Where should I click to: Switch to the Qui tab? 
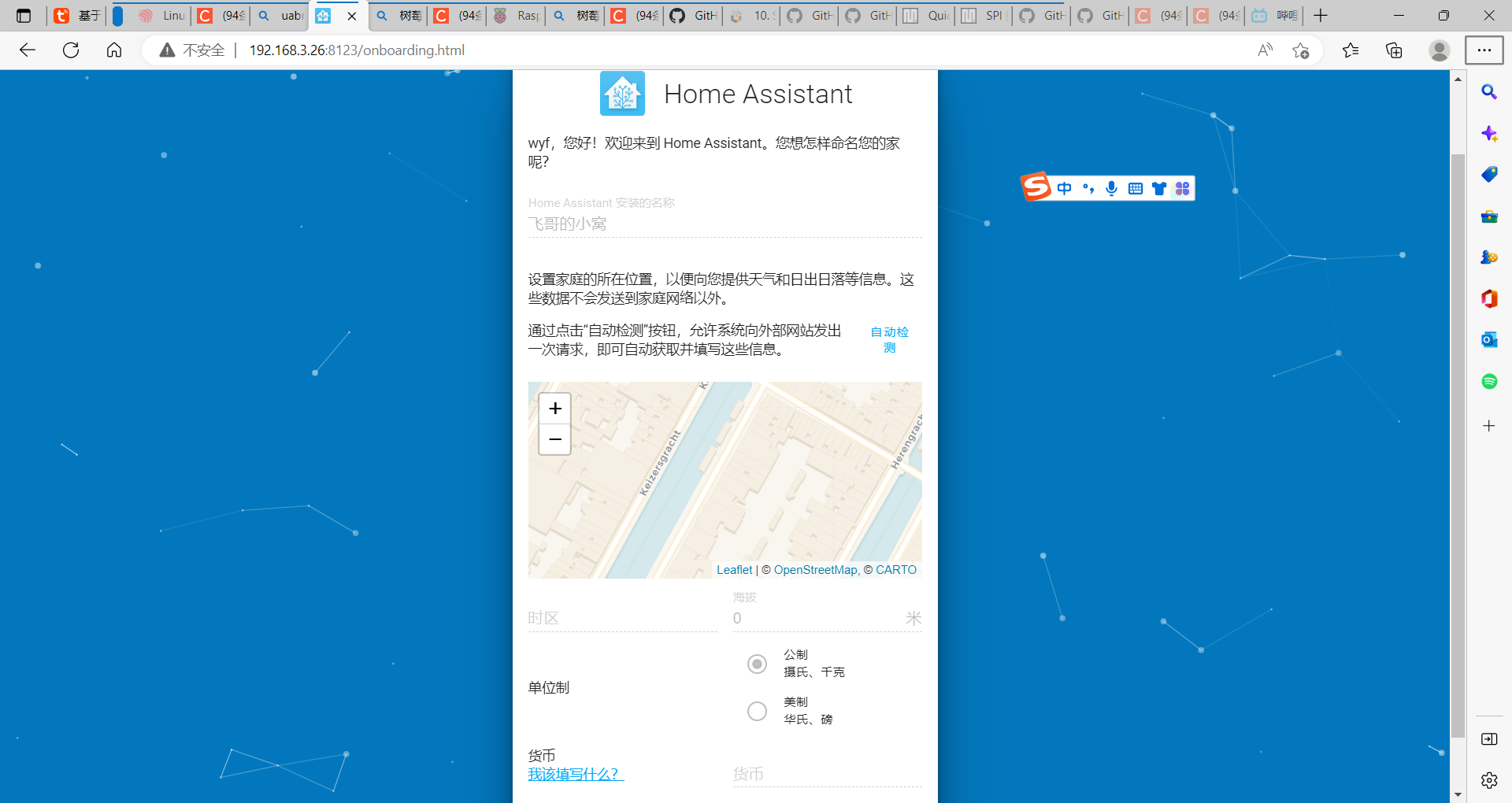pyautogui.click(x=926, y=16)
